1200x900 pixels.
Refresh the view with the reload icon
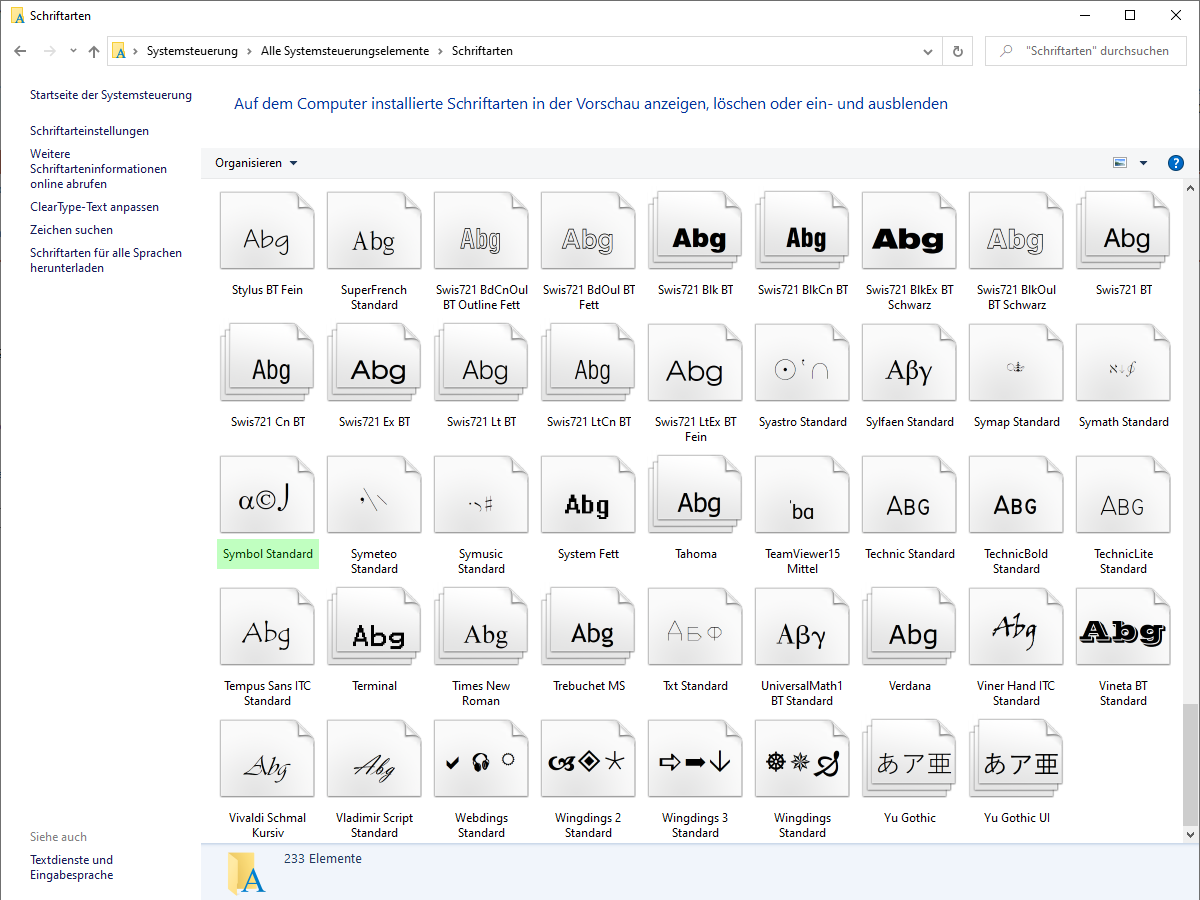(957, 51)
